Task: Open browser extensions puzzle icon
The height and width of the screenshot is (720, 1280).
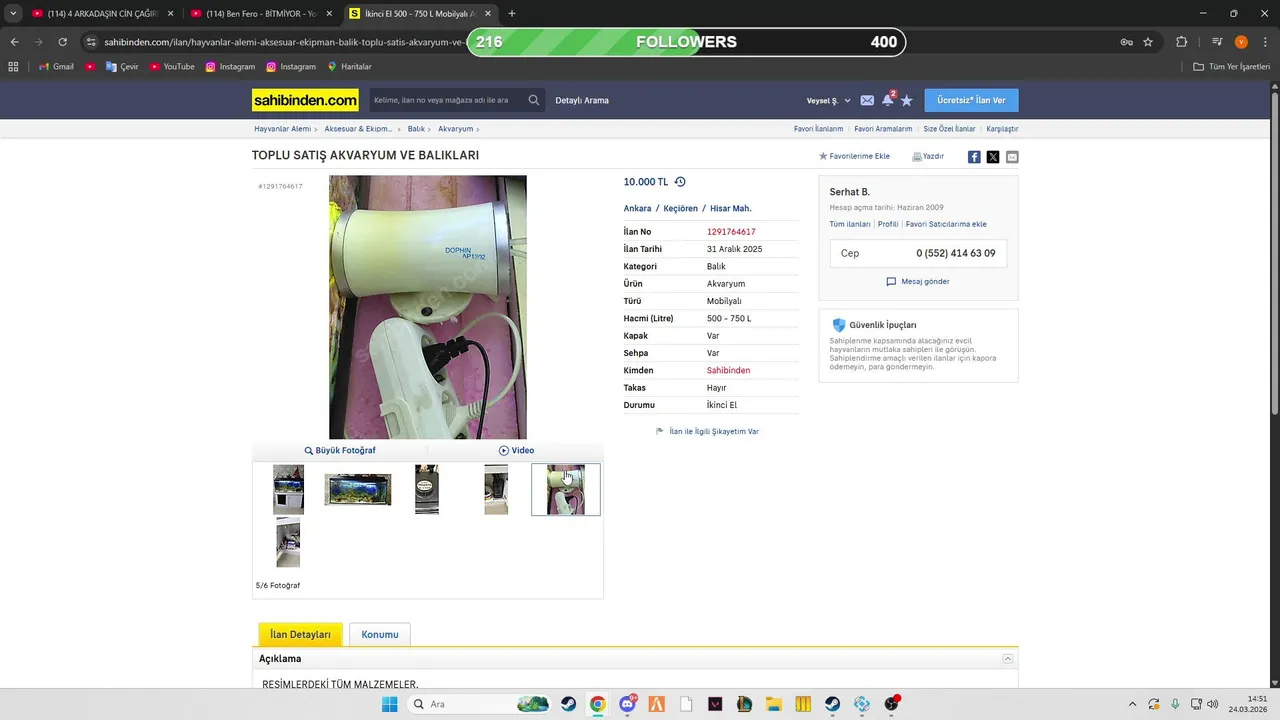Action: point(1181,42)
